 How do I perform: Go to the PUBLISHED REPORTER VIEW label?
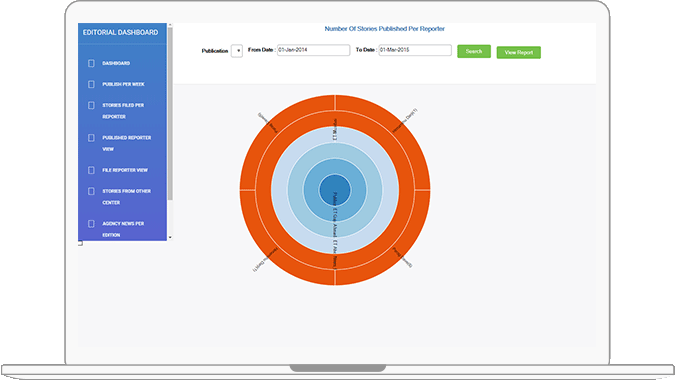(127, 143)
